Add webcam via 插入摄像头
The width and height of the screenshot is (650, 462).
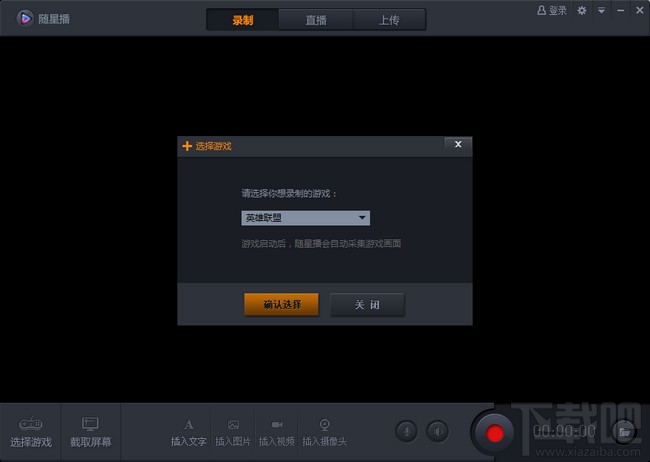[x=324, y=433]
